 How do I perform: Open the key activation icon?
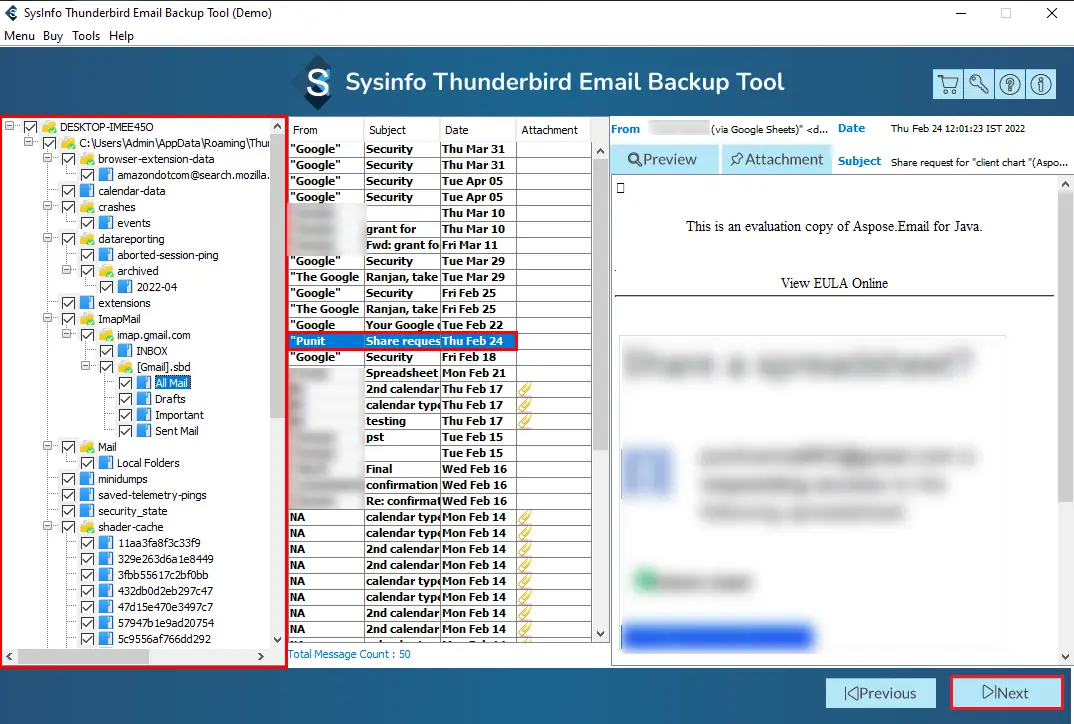979,85
